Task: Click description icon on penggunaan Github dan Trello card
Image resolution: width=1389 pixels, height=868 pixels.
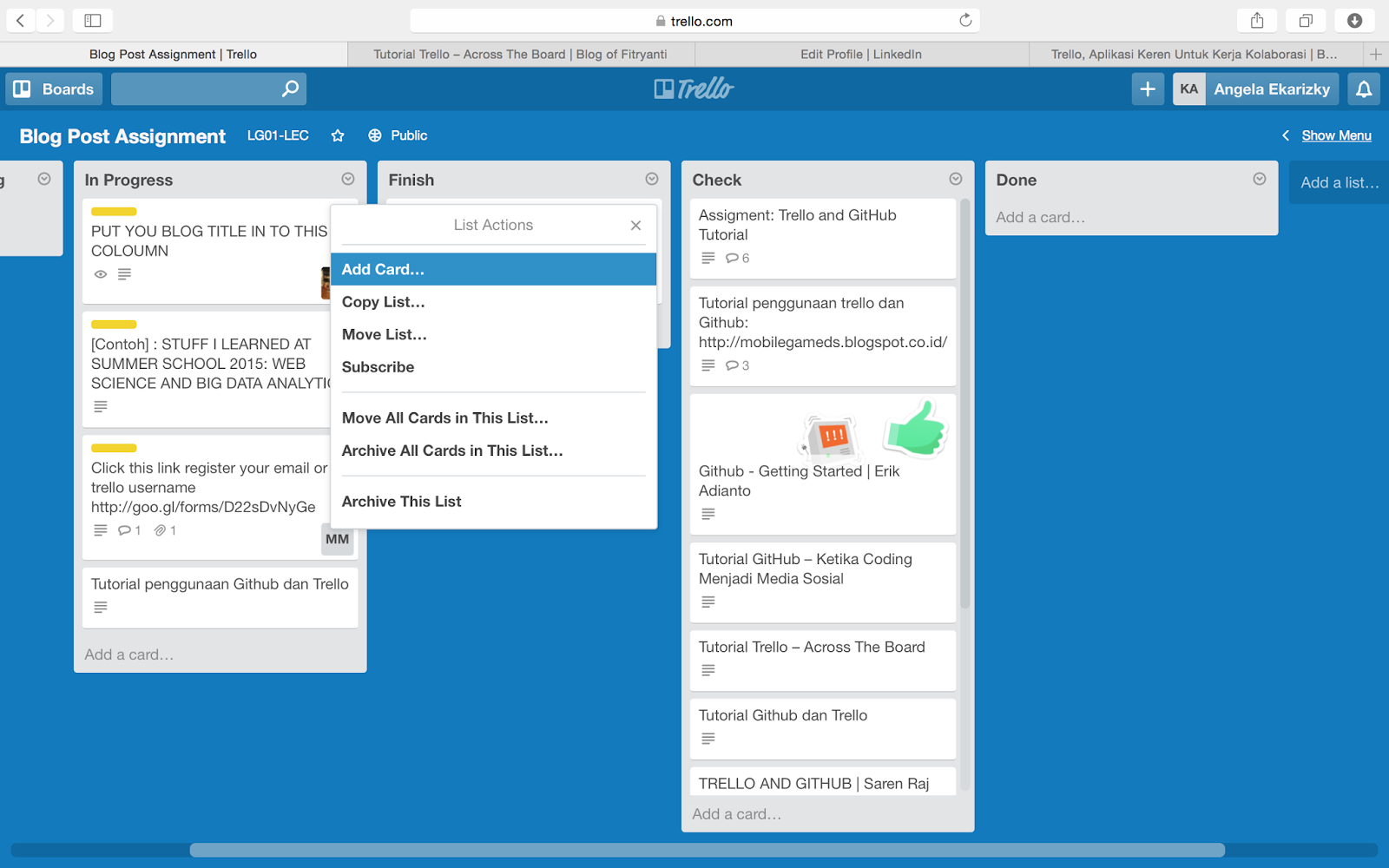Action: pyautogui.click(x=101, y=608)
